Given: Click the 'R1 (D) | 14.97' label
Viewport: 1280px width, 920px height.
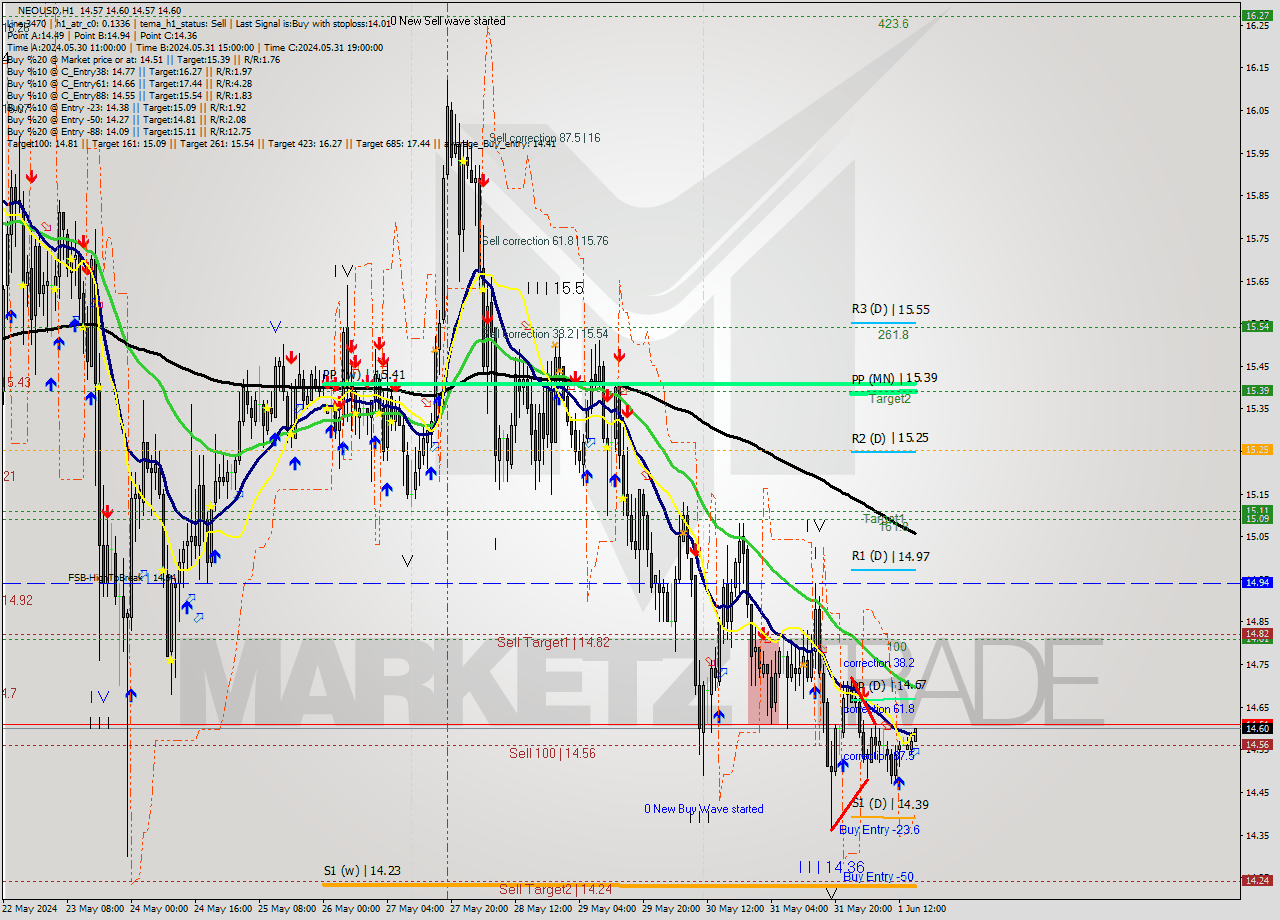Looking at the screenshot, I should [890, 556].
